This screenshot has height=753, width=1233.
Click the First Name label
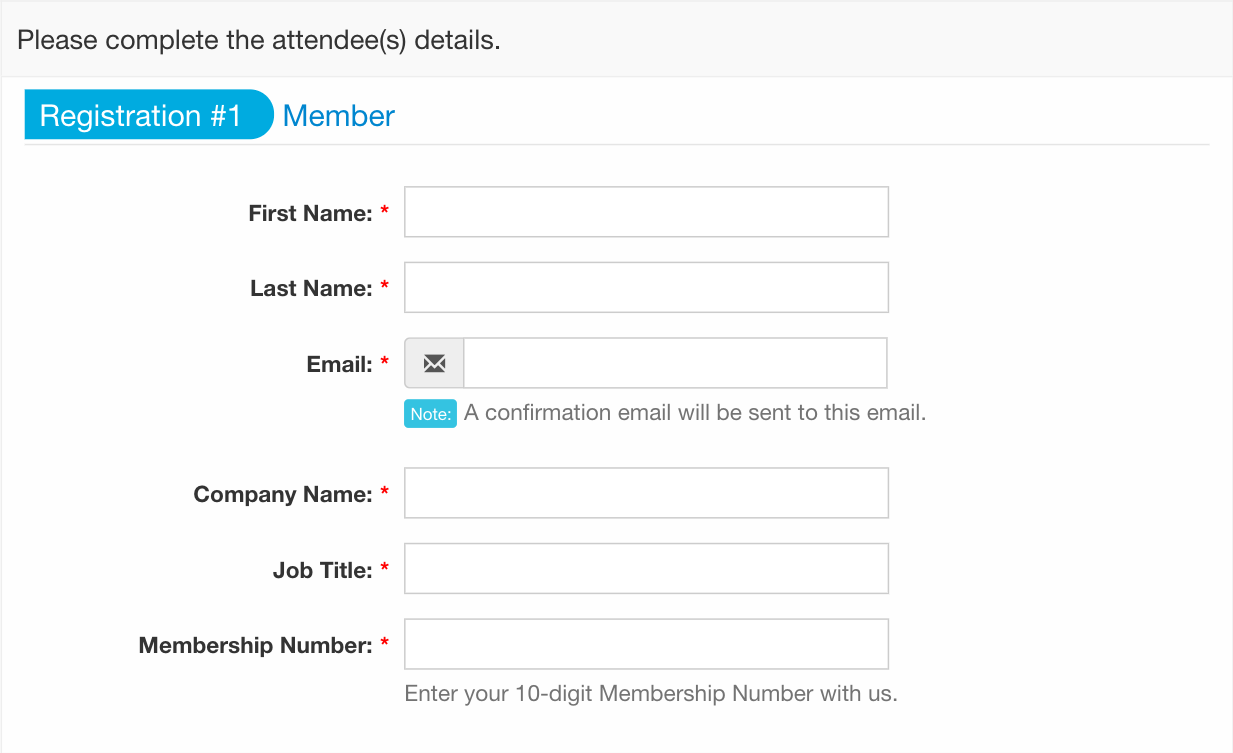(x=310, y=213)
